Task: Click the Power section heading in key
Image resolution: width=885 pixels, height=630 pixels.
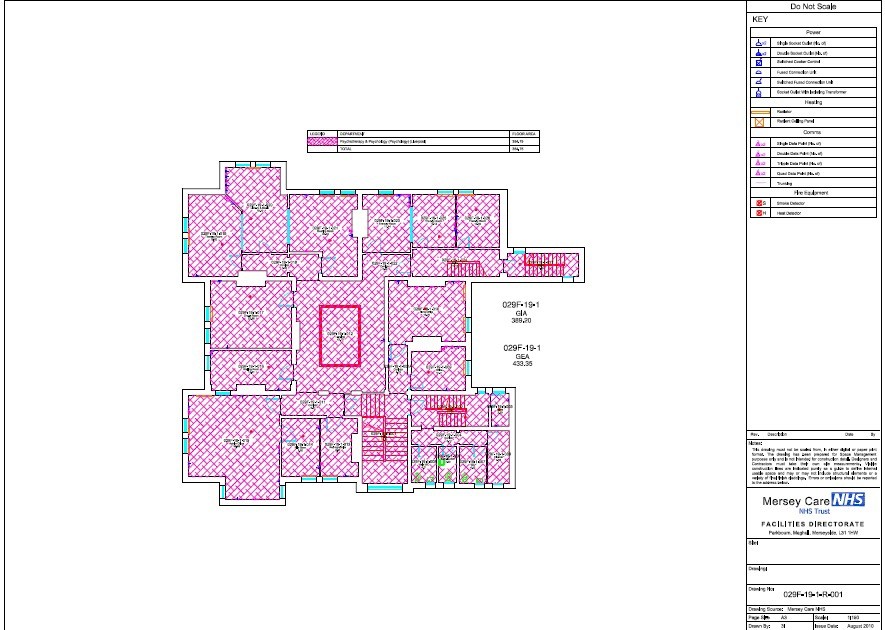Action: [x=813, y=31]
